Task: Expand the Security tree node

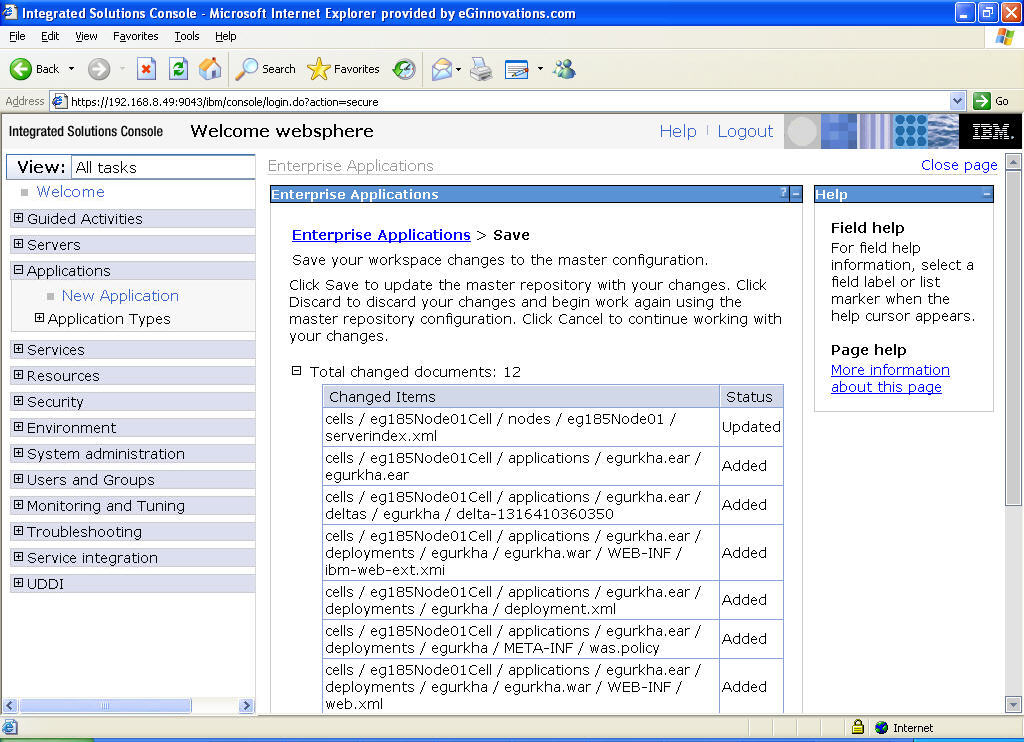Action: coord(18,401)
